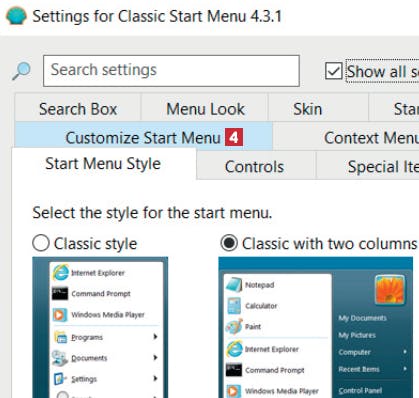
Task: Click the Computer submenu arrow in preview
Action: pos(405,352)
